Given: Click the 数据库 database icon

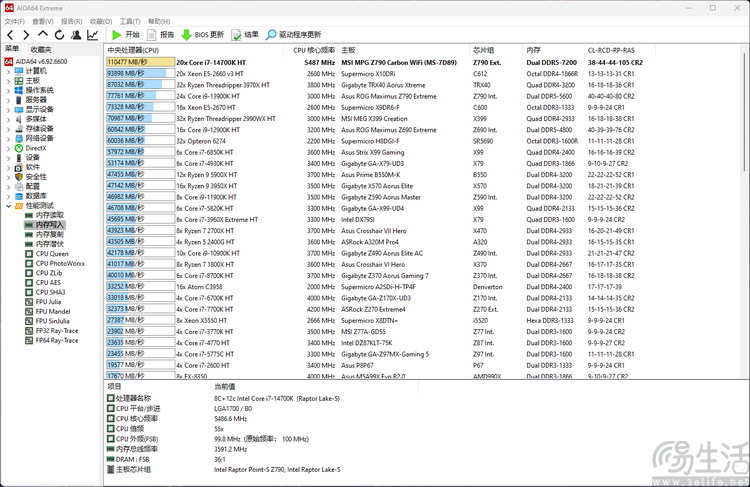Looking at the screenshot, I should tap(19, 196).
